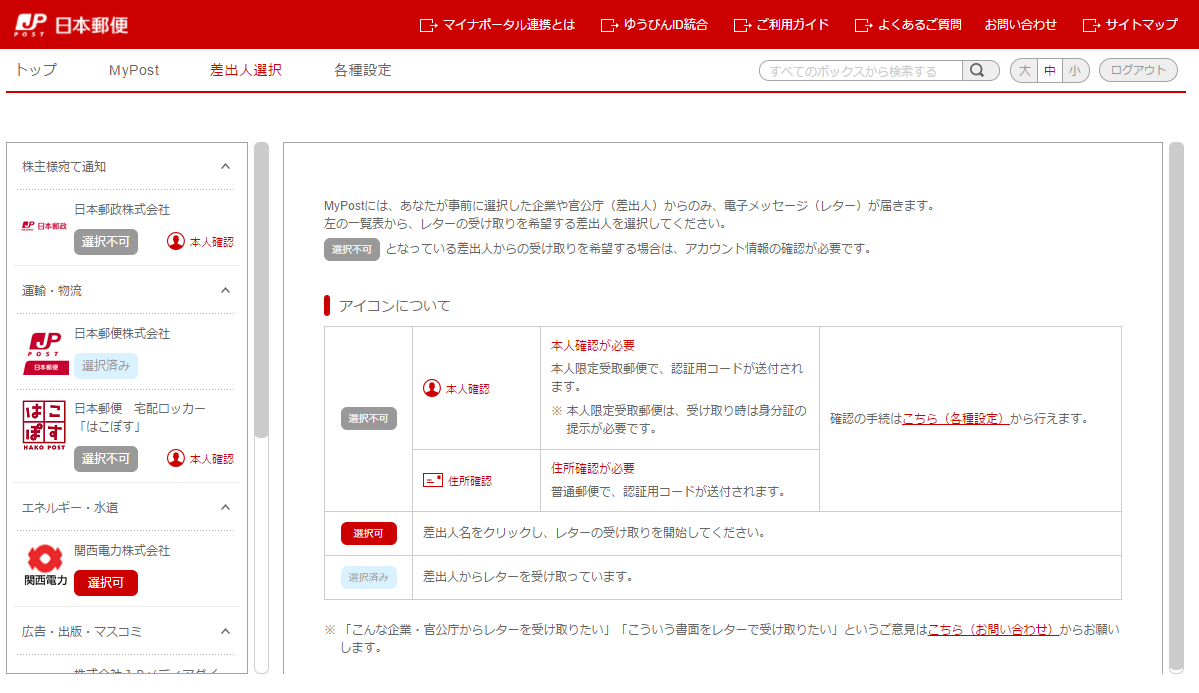Click 本人確認 label under 日本郵政株式会社
Viewport: 1199px width, 693px height.
point(212,242)
